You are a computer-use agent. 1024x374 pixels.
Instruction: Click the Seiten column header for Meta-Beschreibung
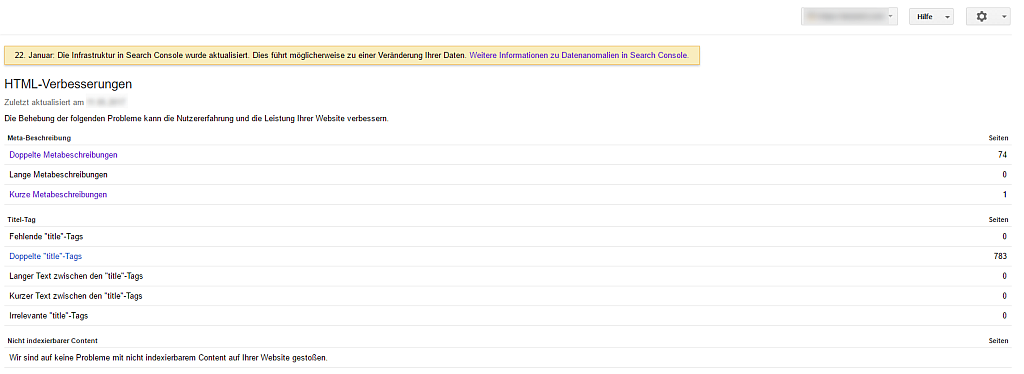998,138
